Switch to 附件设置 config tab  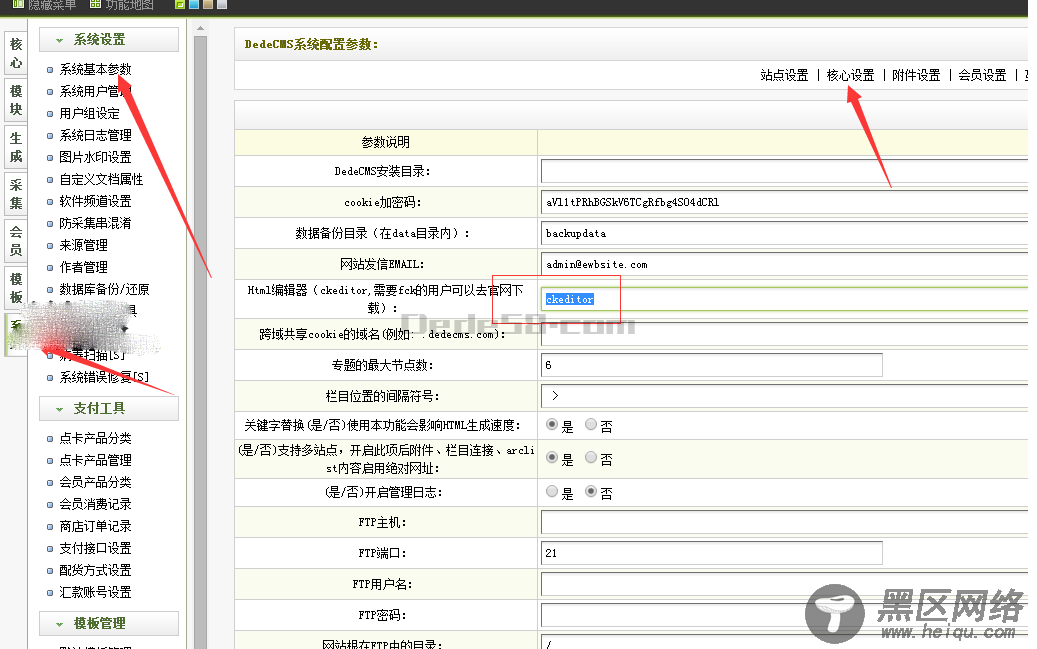[x=916, y=75]
